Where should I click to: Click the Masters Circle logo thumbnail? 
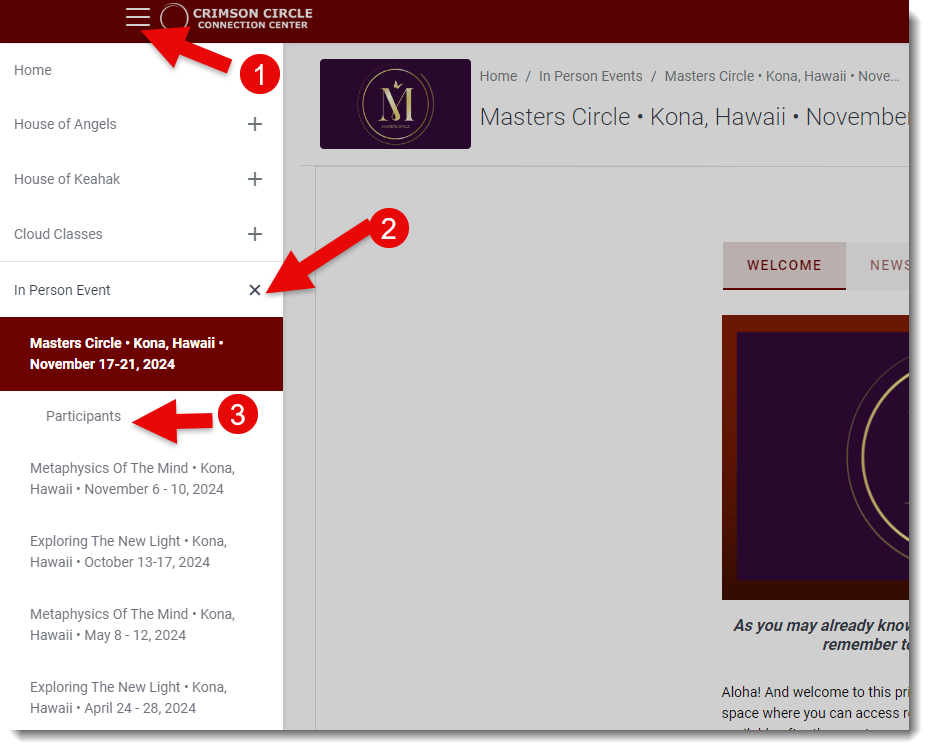click(x=395, y=104)
